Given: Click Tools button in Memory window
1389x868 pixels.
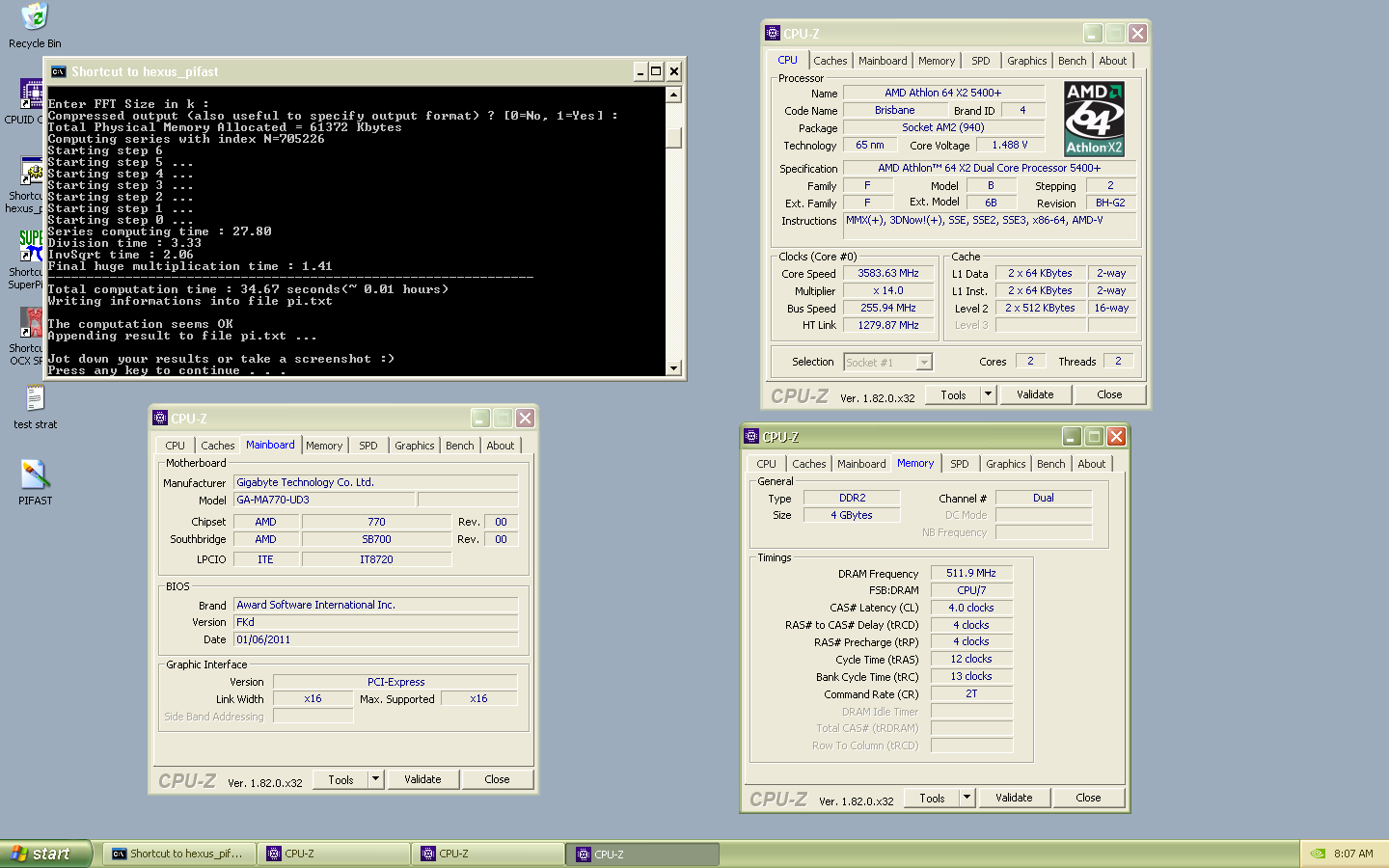Looking at the screenshot, I should [x=932, y=798].
